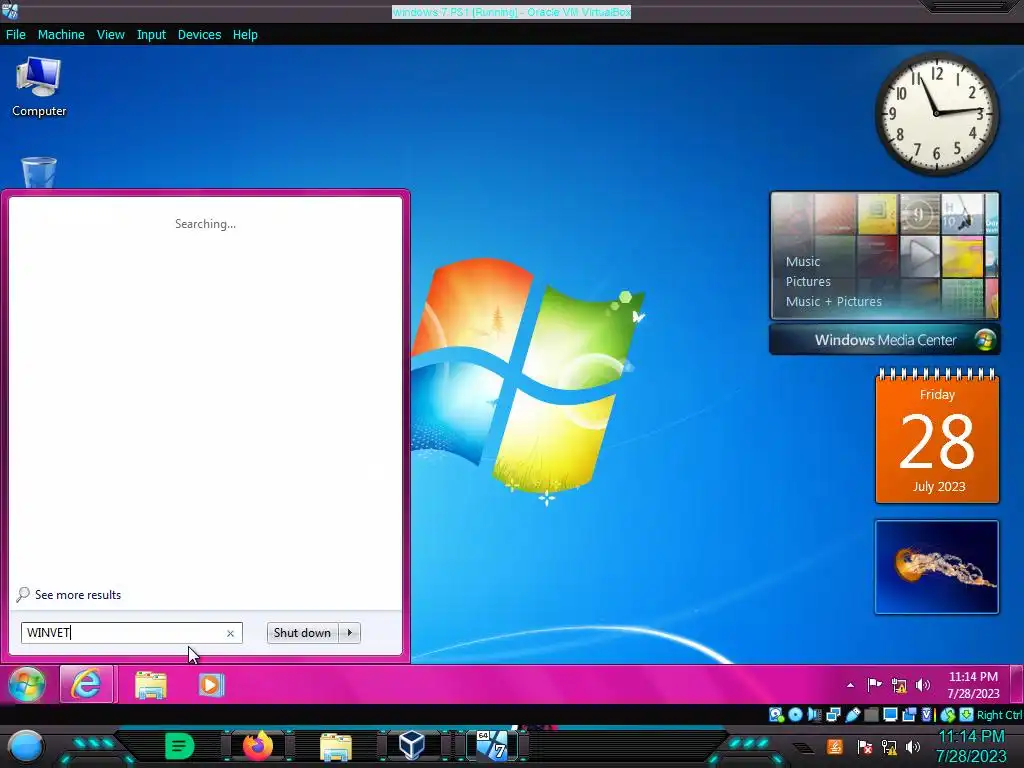This screenshot has width=1024, height=768.
Task: Open VirtualBox Manager on host taskbar
Action: [x=412, y=745]
